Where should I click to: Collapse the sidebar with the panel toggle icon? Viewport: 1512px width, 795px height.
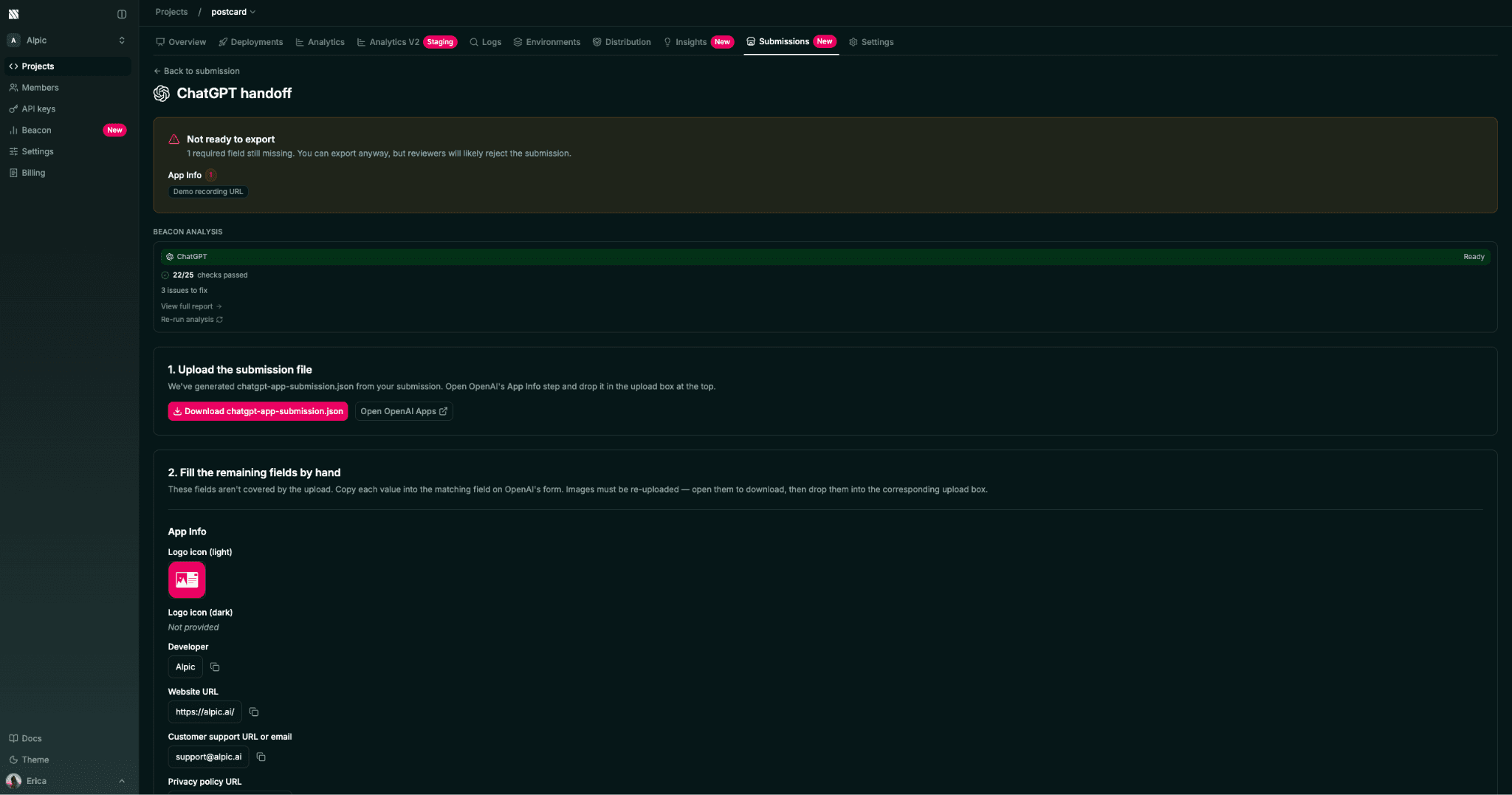click(122, 14)
